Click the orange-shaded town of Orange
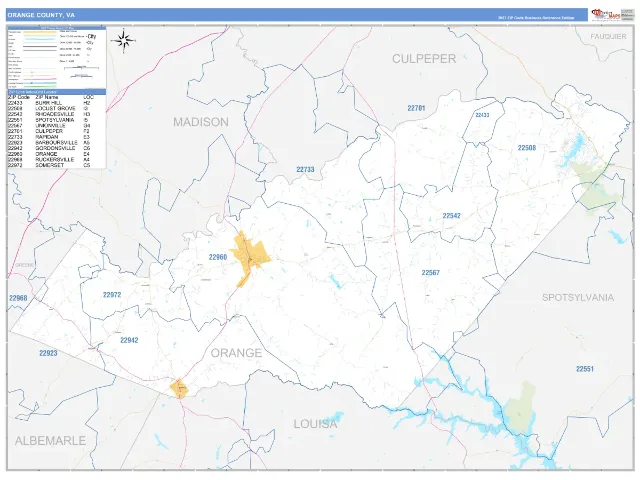This screenshot has height=480, width=640. (250, 257)
